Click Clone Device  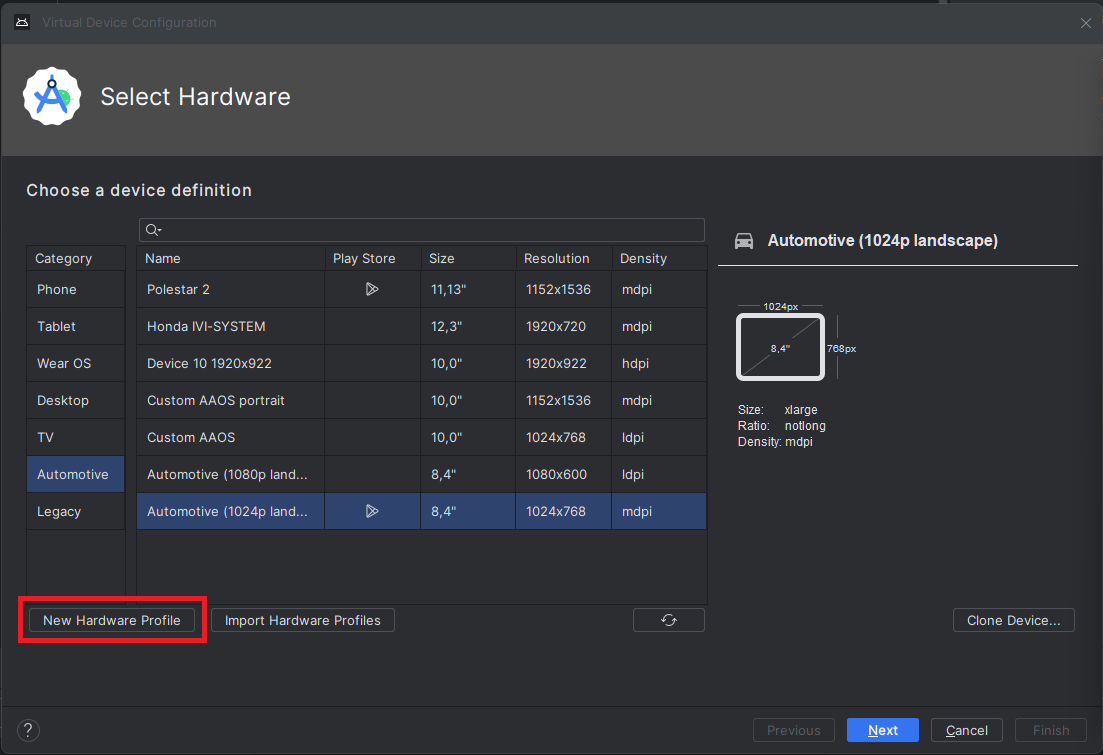1013,620
